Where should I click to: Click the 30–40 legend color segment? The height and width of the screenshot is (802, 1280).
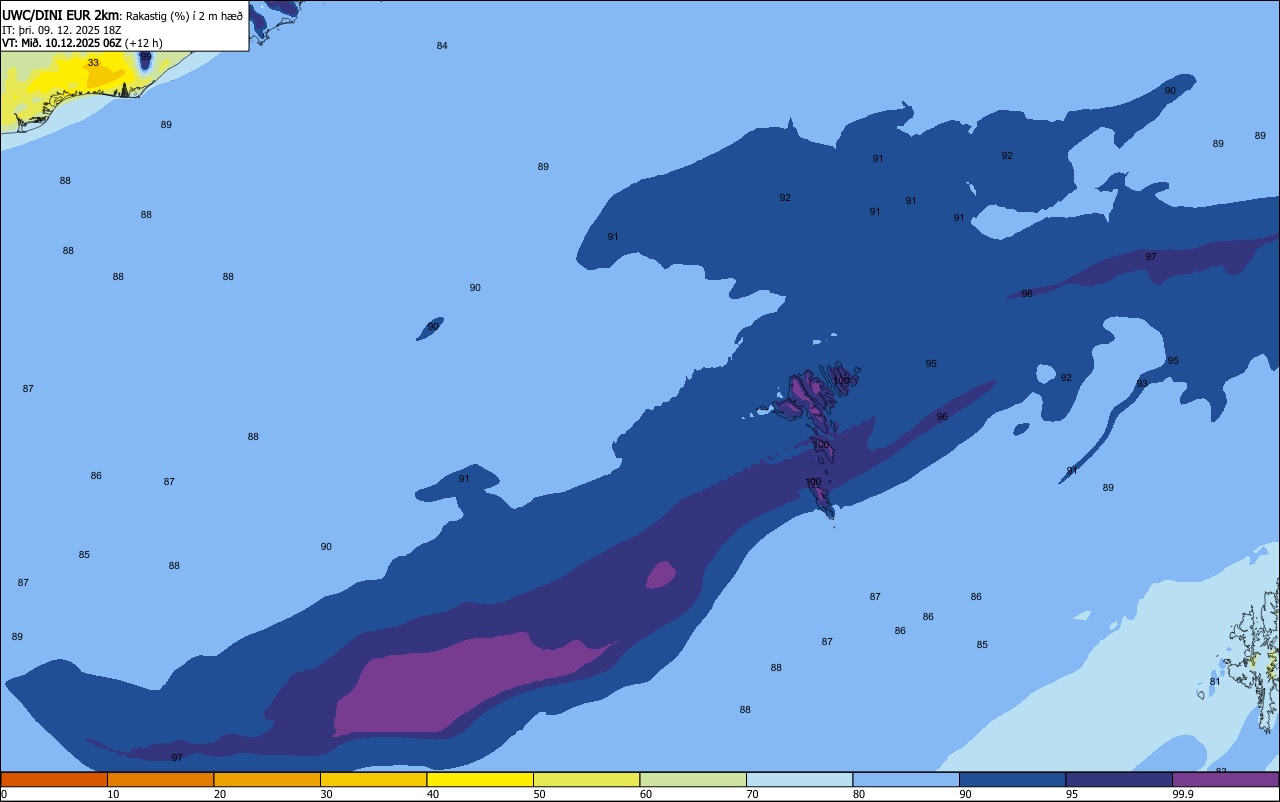[x=373, y=779]
